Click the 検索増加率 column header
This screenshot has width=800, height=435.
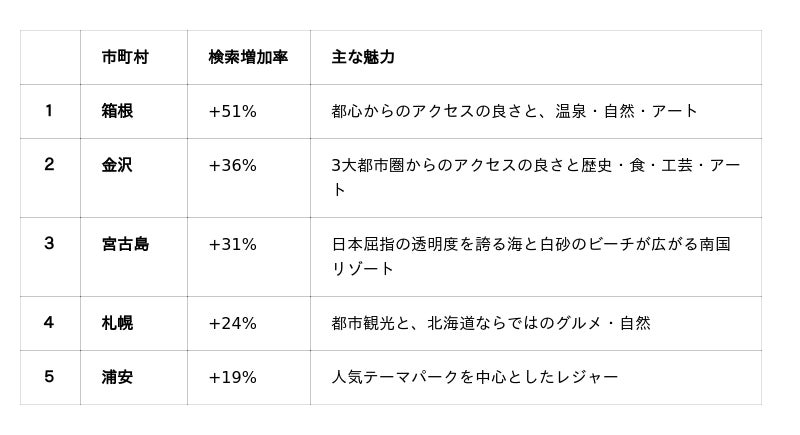pyautogui.click(x=248, y=57)
